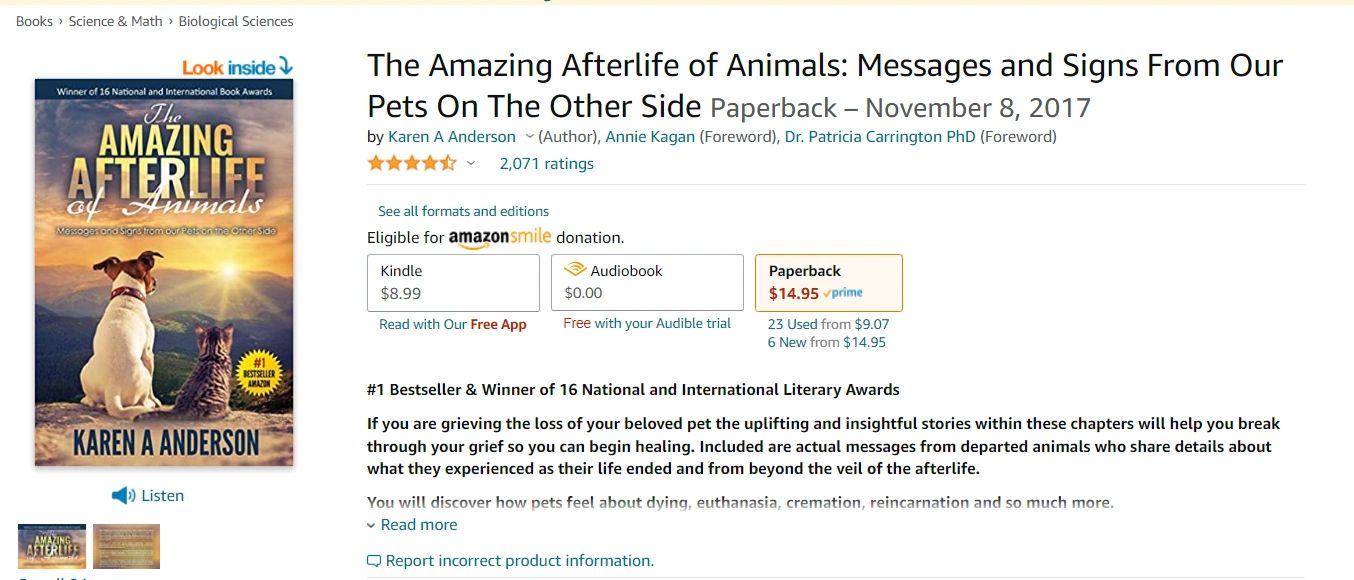Open the Biological Sciences breadcrumb

(x=236, y=21)
